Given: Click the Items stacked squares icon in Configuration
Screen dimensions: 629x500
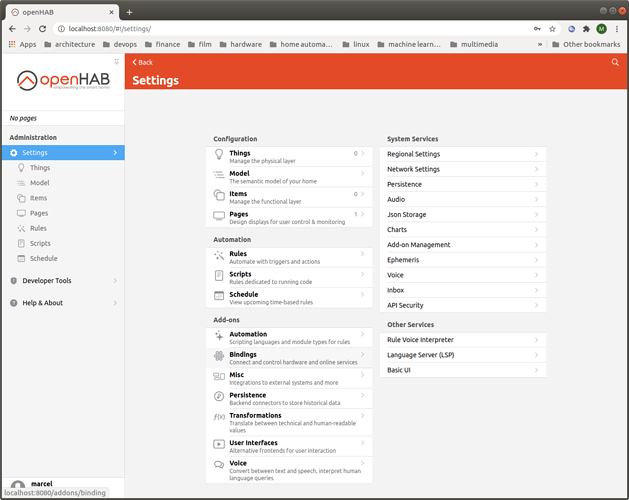Looking at the screenshot, I should (x=219, y=195).
